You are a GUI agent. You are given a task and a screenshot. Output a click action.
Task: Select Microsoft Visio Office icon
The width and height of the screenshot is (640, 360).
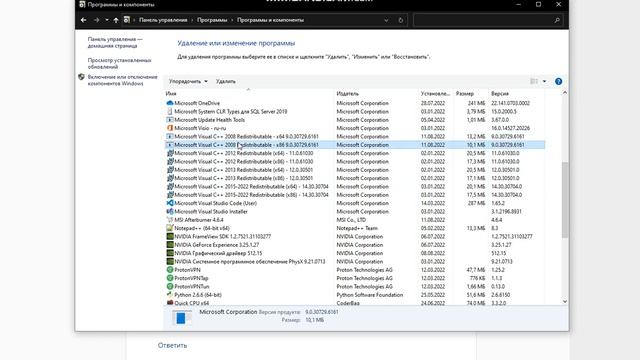(170, 128)
